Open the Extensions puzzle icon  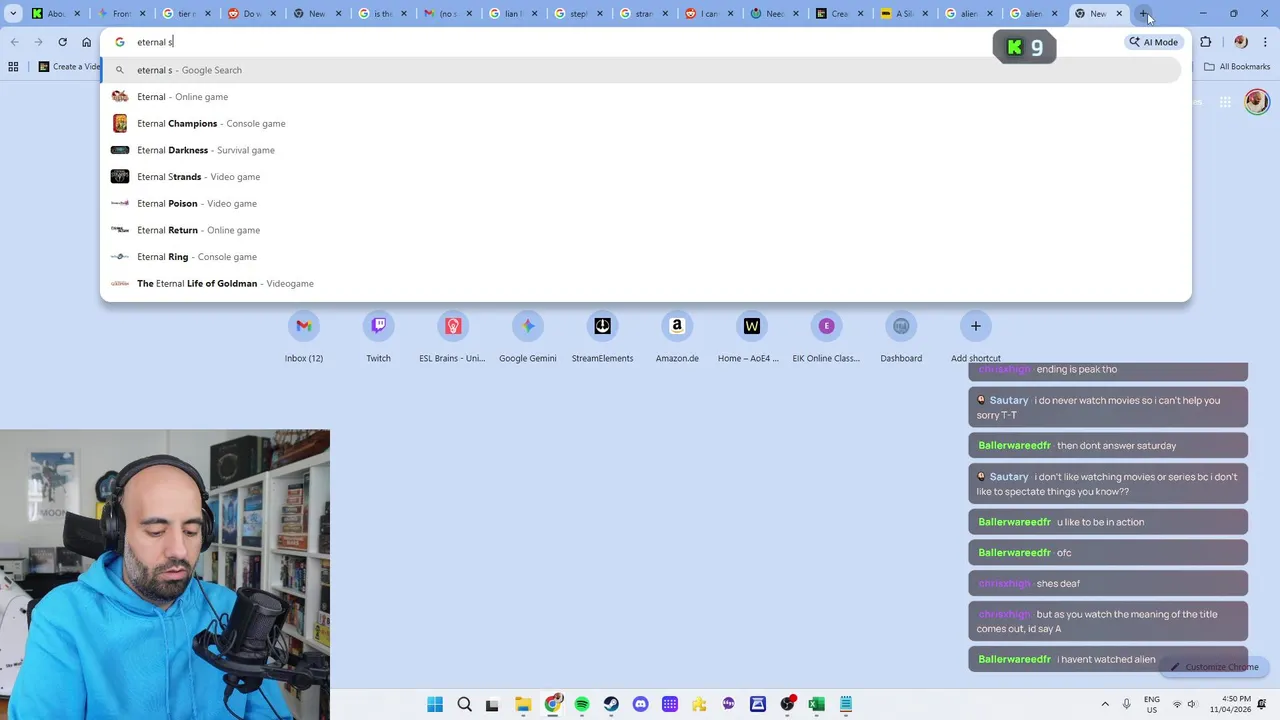pyautogui.click(x=1205, y=42)
